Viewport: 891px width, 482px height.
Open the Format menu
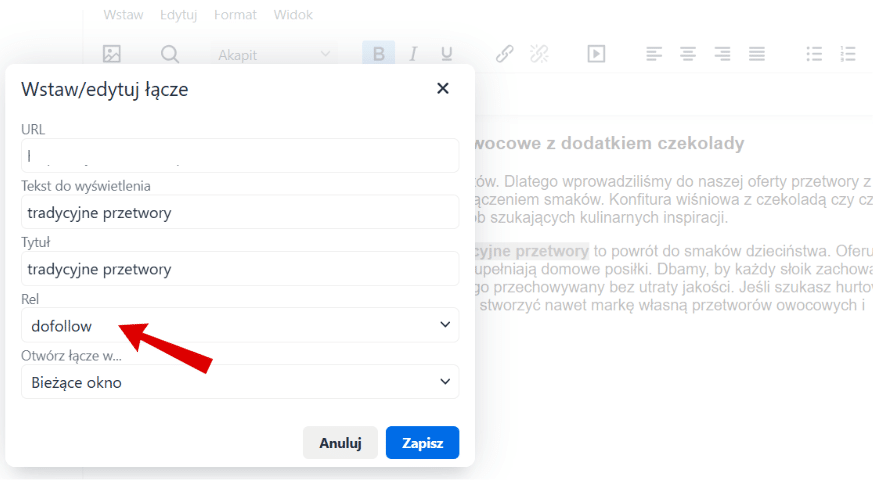pyautogui.click(x=235, y=15)
